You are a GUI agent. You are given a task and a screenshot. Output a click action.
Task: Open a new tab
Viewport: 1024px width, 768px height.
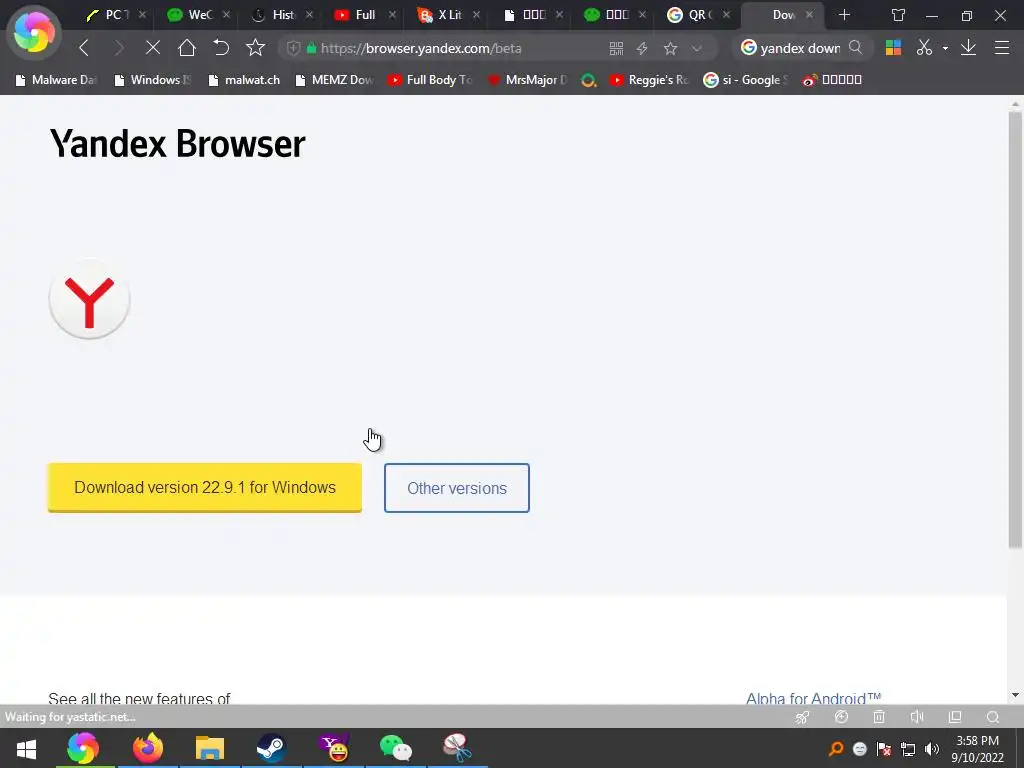pyautogui.click(x=844, y=14)
